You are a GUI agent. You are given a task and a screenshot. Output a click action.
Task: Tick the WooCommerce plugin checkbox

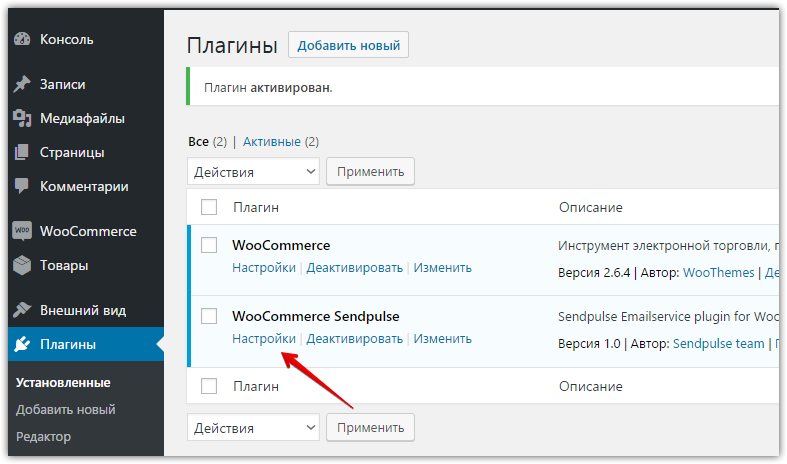(209, 245)
